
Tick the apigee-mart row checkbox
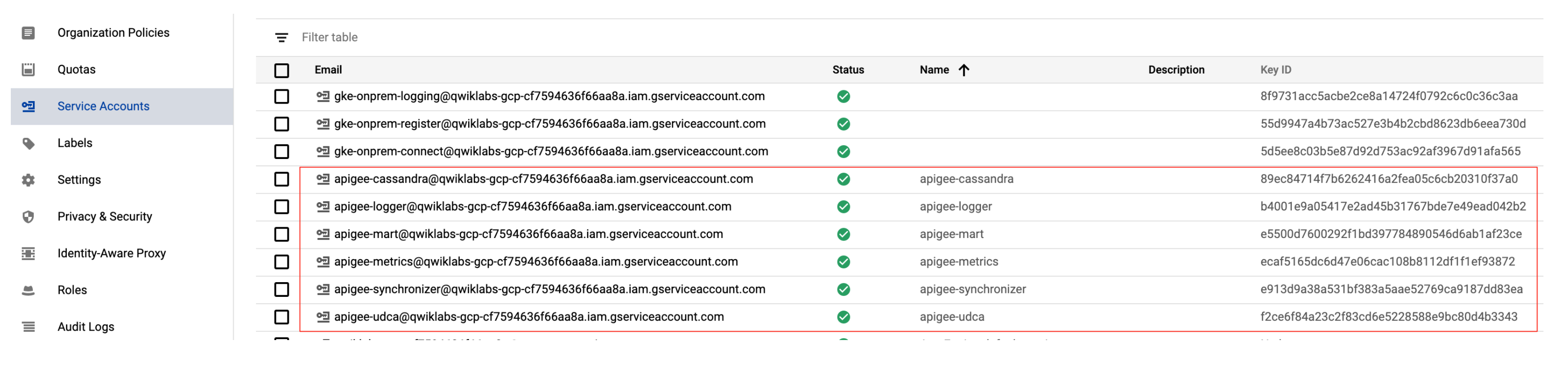pos(281,234)
